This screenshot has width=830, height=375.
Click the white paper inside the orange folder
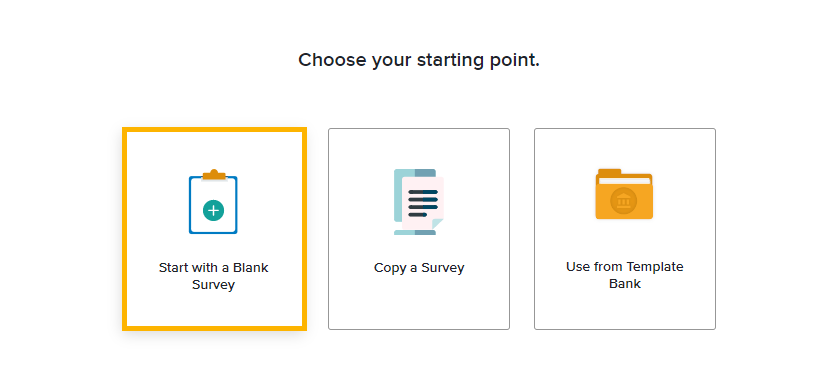click(x=624, y=181)
